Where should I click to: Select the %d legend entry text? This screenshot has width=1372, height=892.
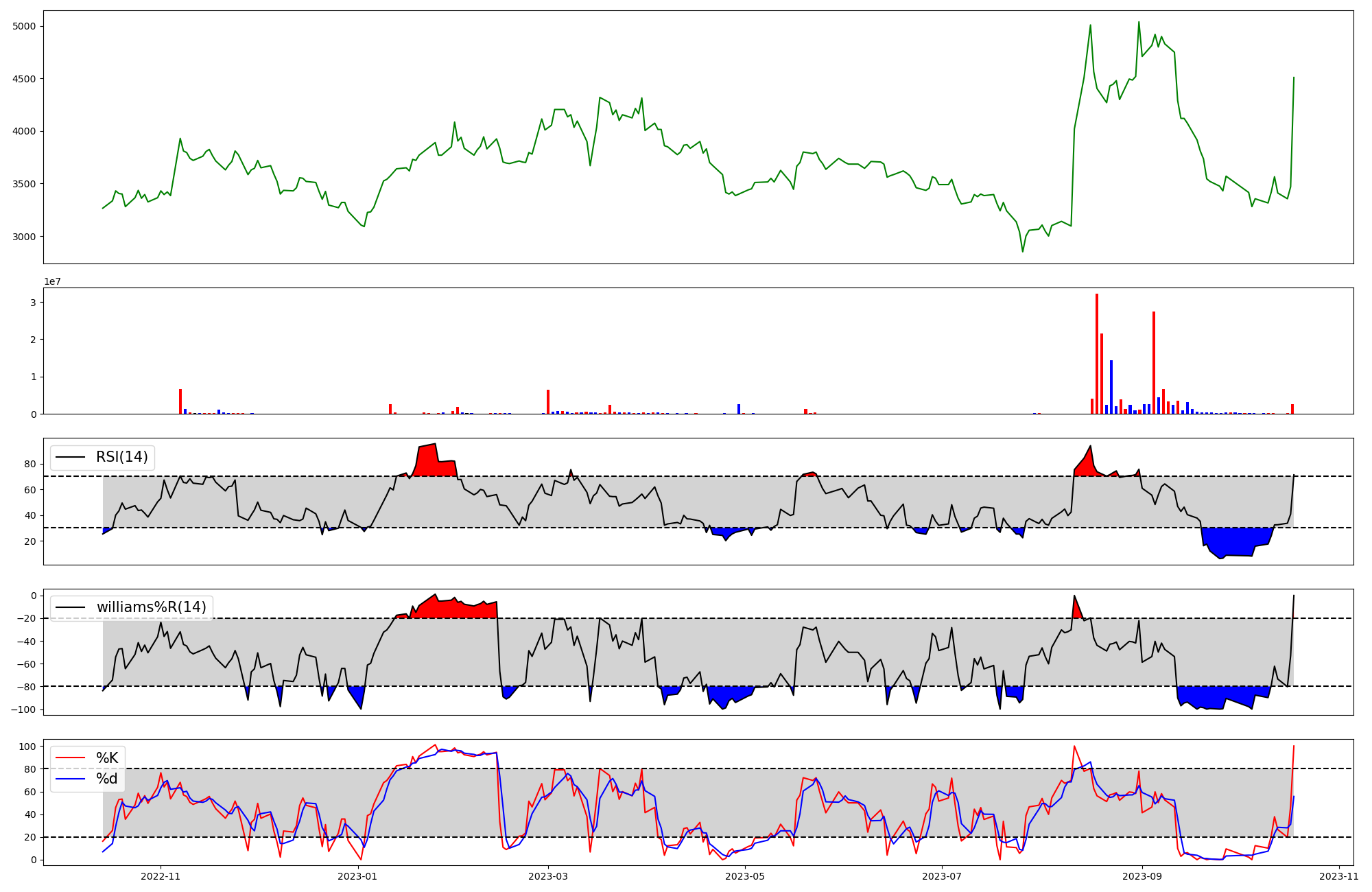[107, 779]
